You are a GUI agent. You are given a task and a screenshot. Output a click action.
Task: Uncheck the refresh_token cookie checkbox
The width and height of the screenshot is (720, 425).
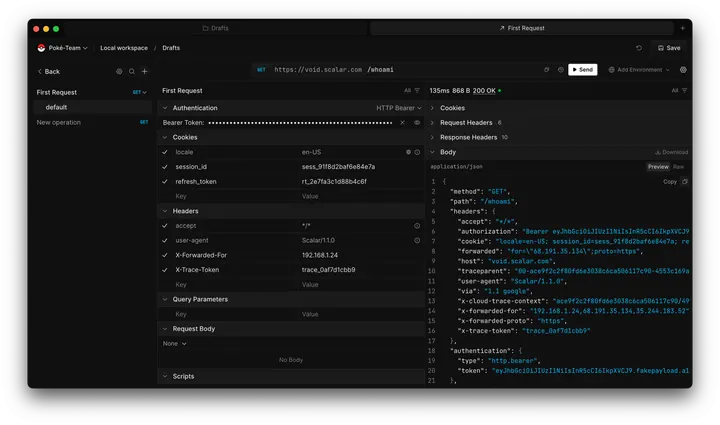click(165, 181)
